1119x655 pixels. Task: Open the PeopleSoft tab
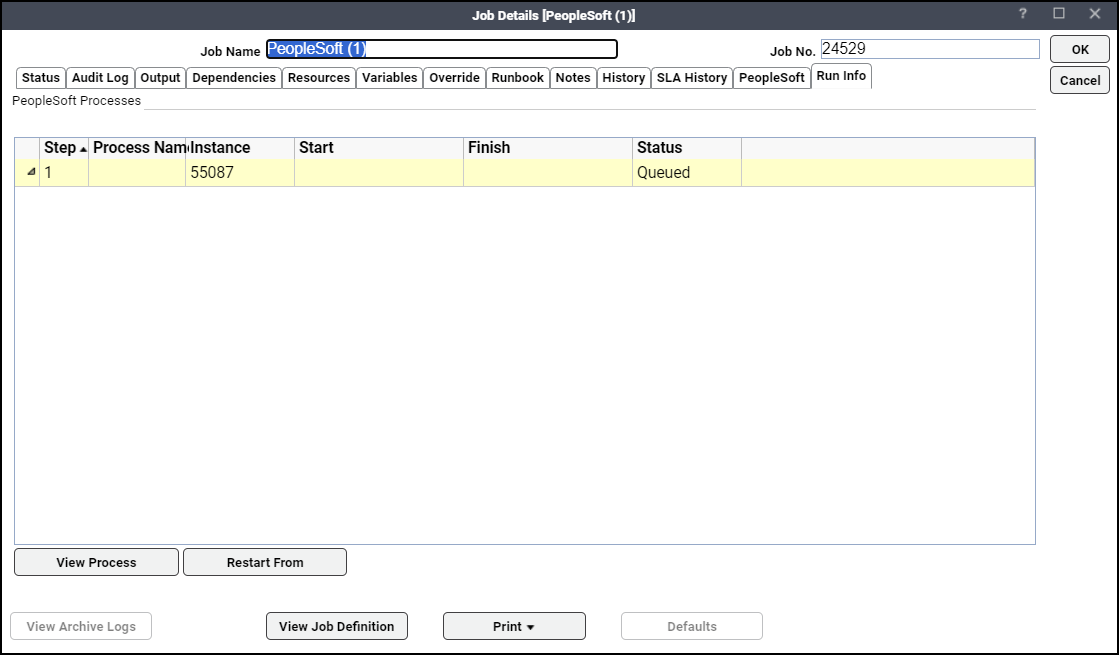[771, 78]
